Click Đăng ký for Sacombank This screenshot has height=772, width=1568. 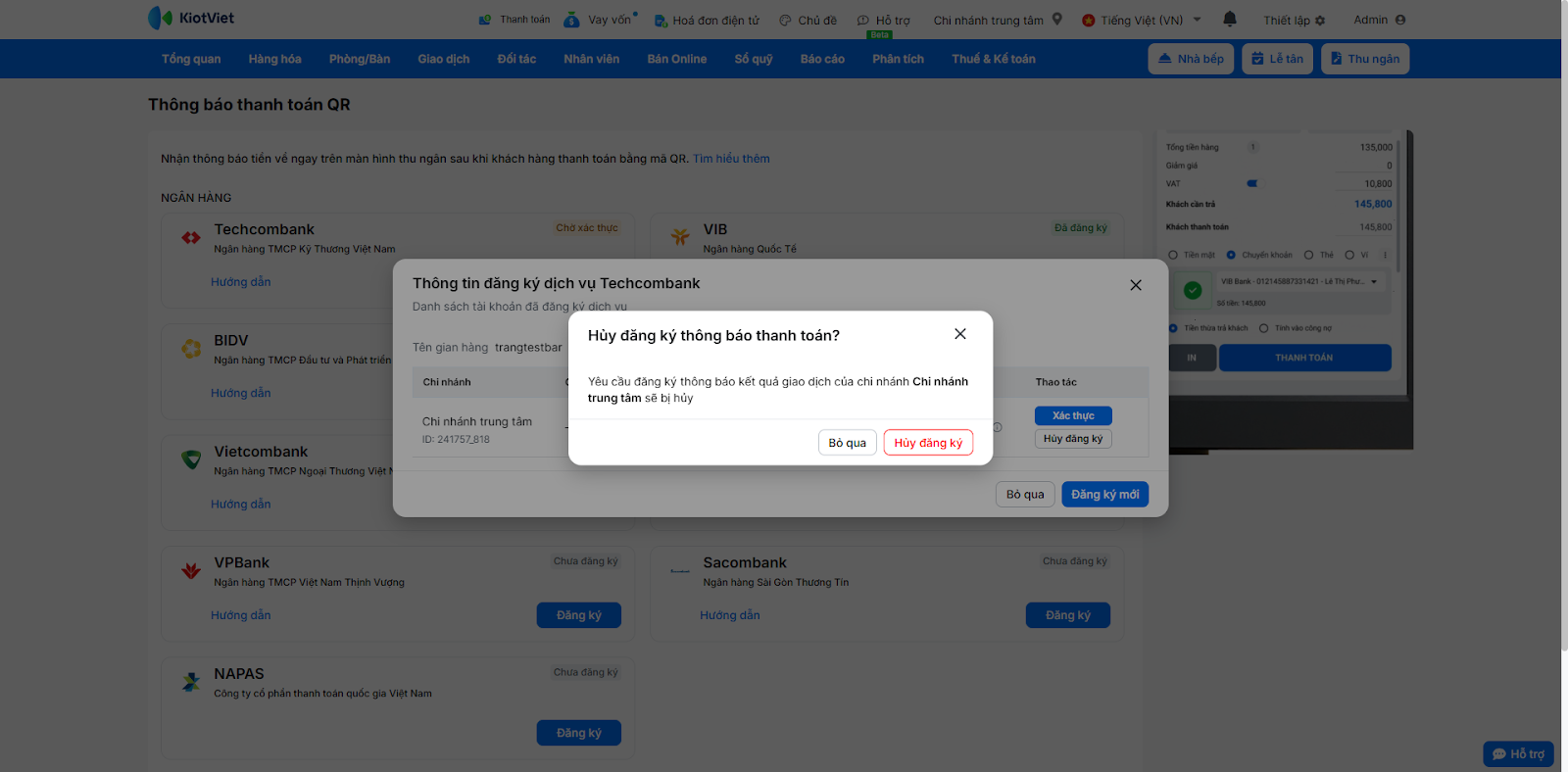coord(1068,615)
